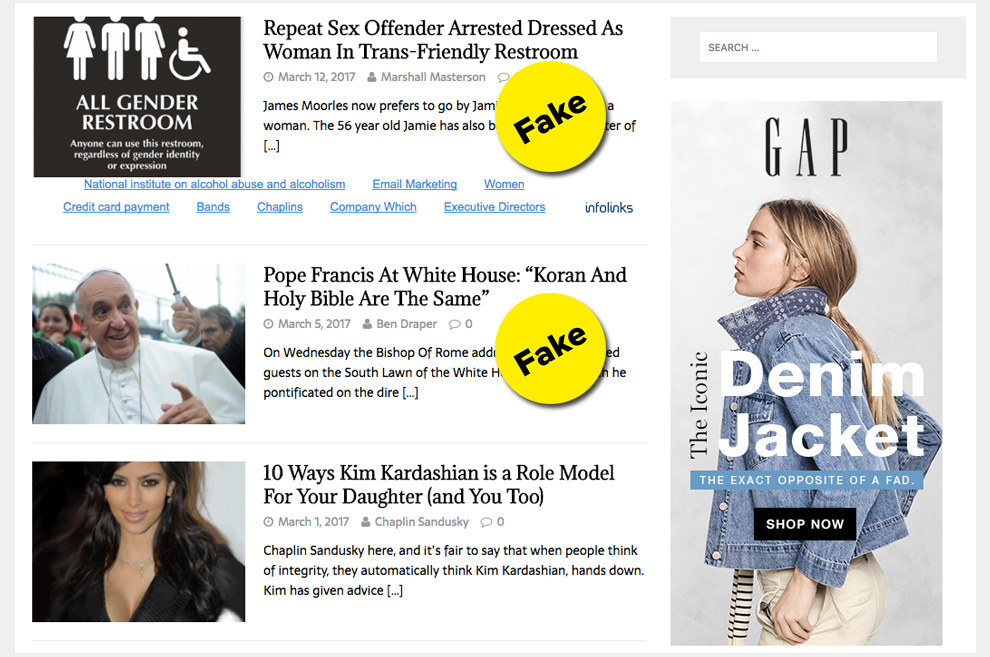Viewport: 990px width, 657px height.
Task: Click the comment bubble icon on Kardashian article
Action: [x=486, y=523]
